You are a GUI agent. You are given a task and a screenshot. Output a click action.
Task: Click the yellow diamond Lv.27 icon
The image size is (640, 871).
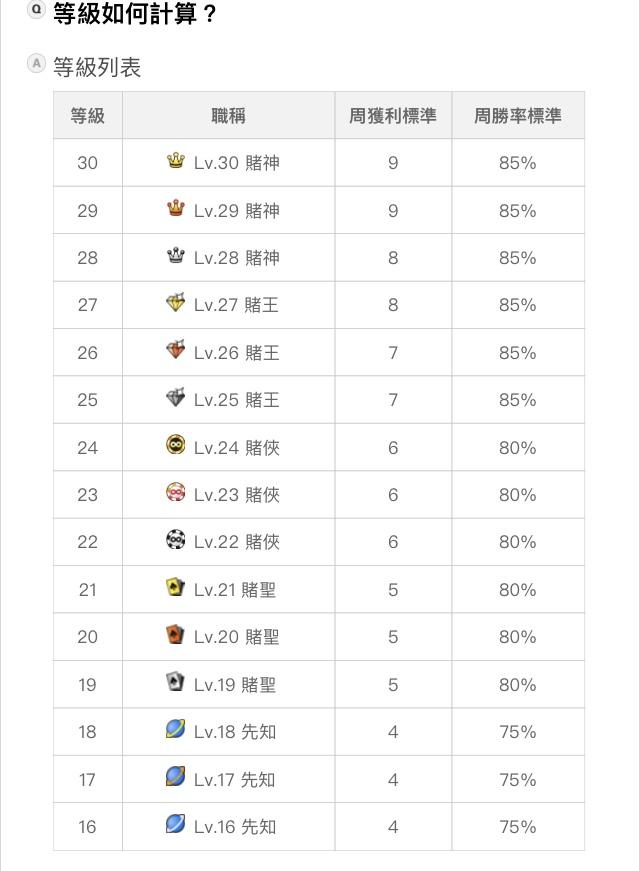(x=176, y=303)
